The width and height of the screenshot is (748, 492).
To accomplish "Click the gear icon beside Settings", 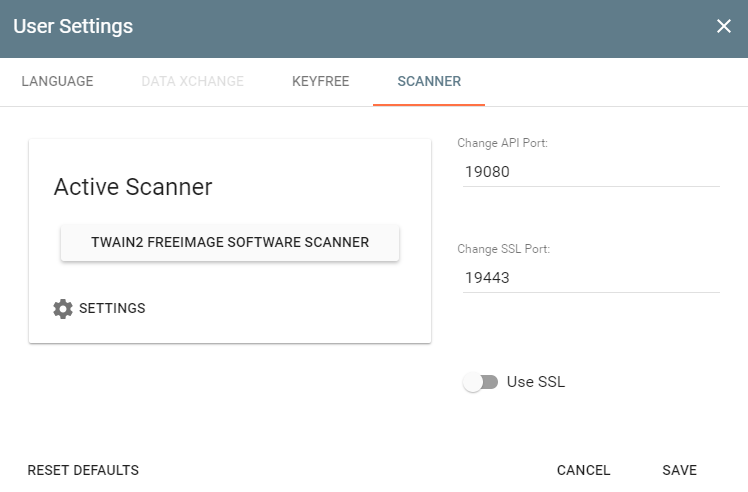I will (x=63, y=309).
